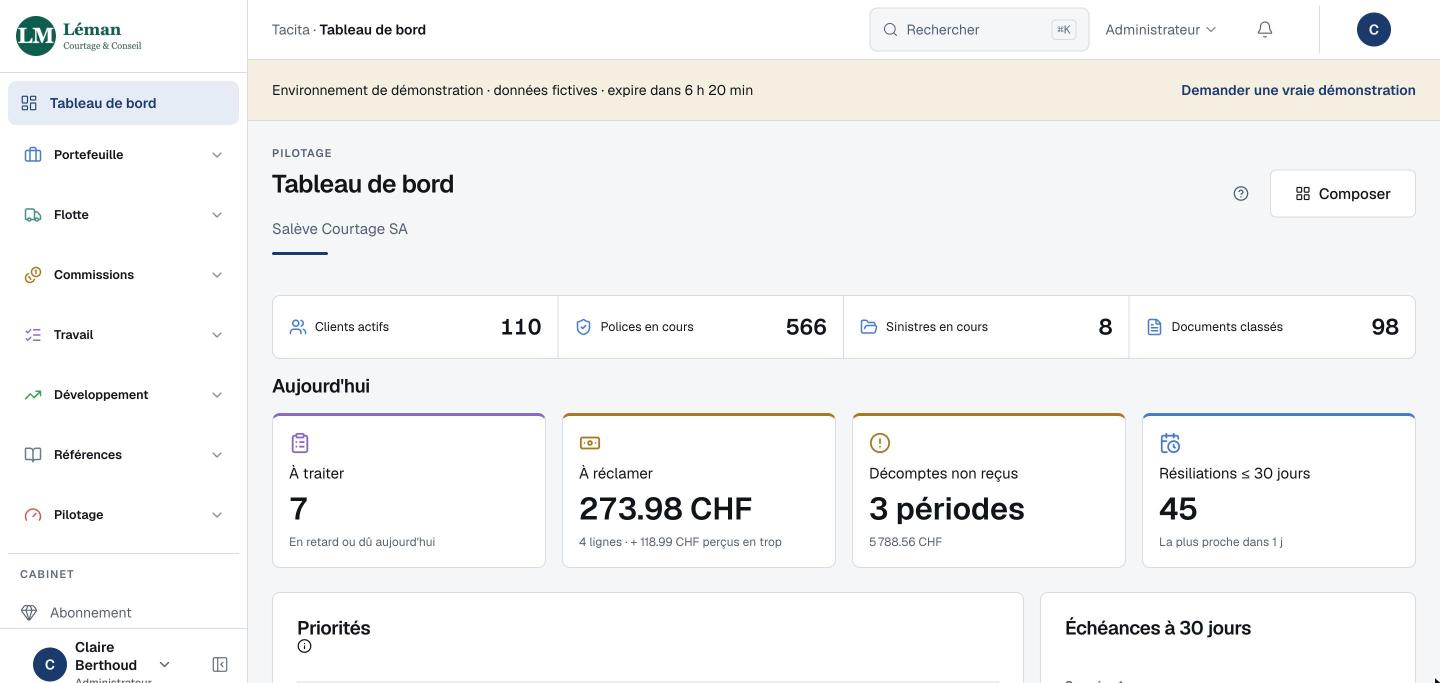
Task: Open the À réclamer 273.98 CHF card
Action: (699, 490)
